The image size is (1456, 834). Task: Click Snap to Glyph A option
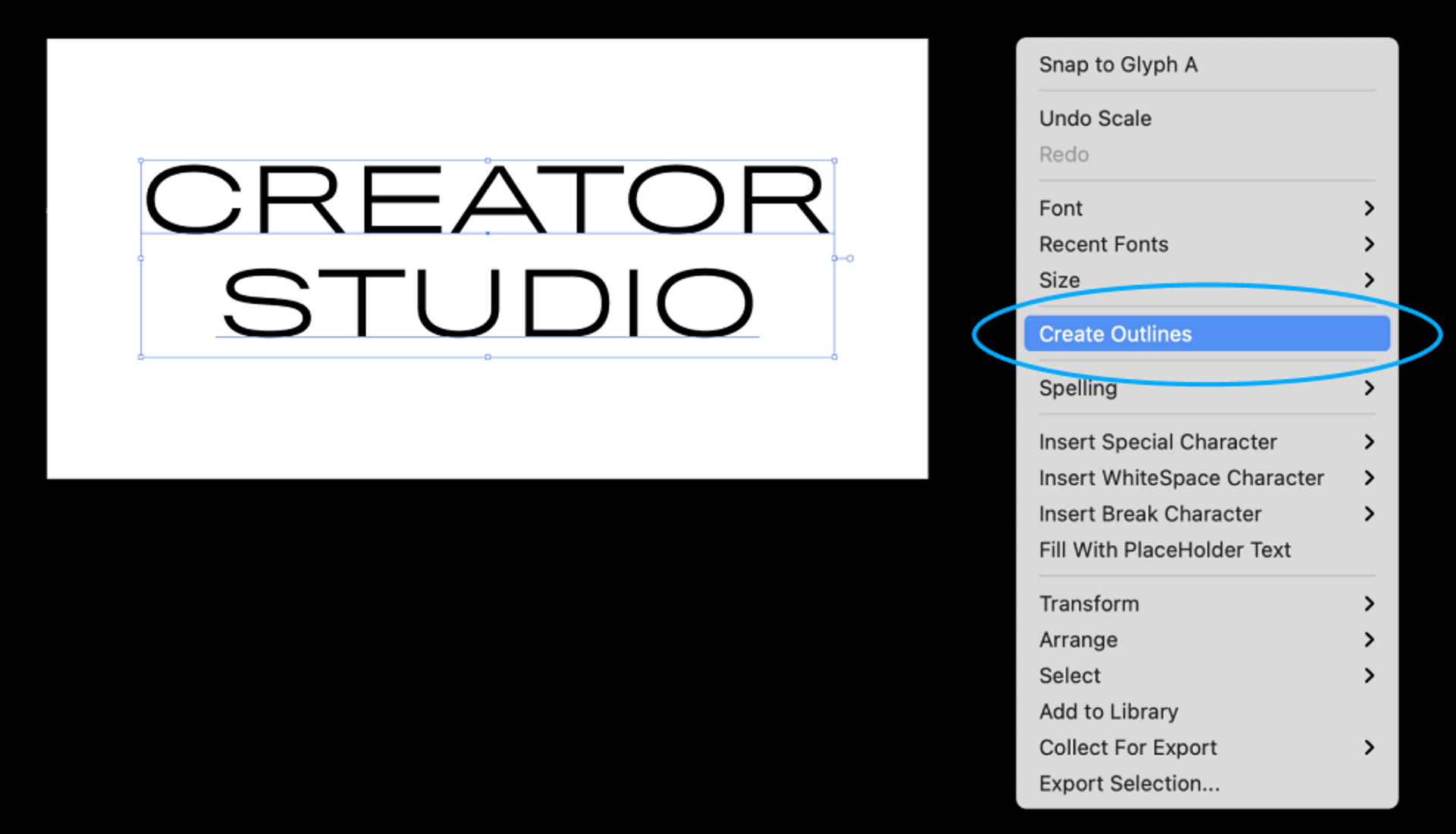click(x=1118, y=64)
